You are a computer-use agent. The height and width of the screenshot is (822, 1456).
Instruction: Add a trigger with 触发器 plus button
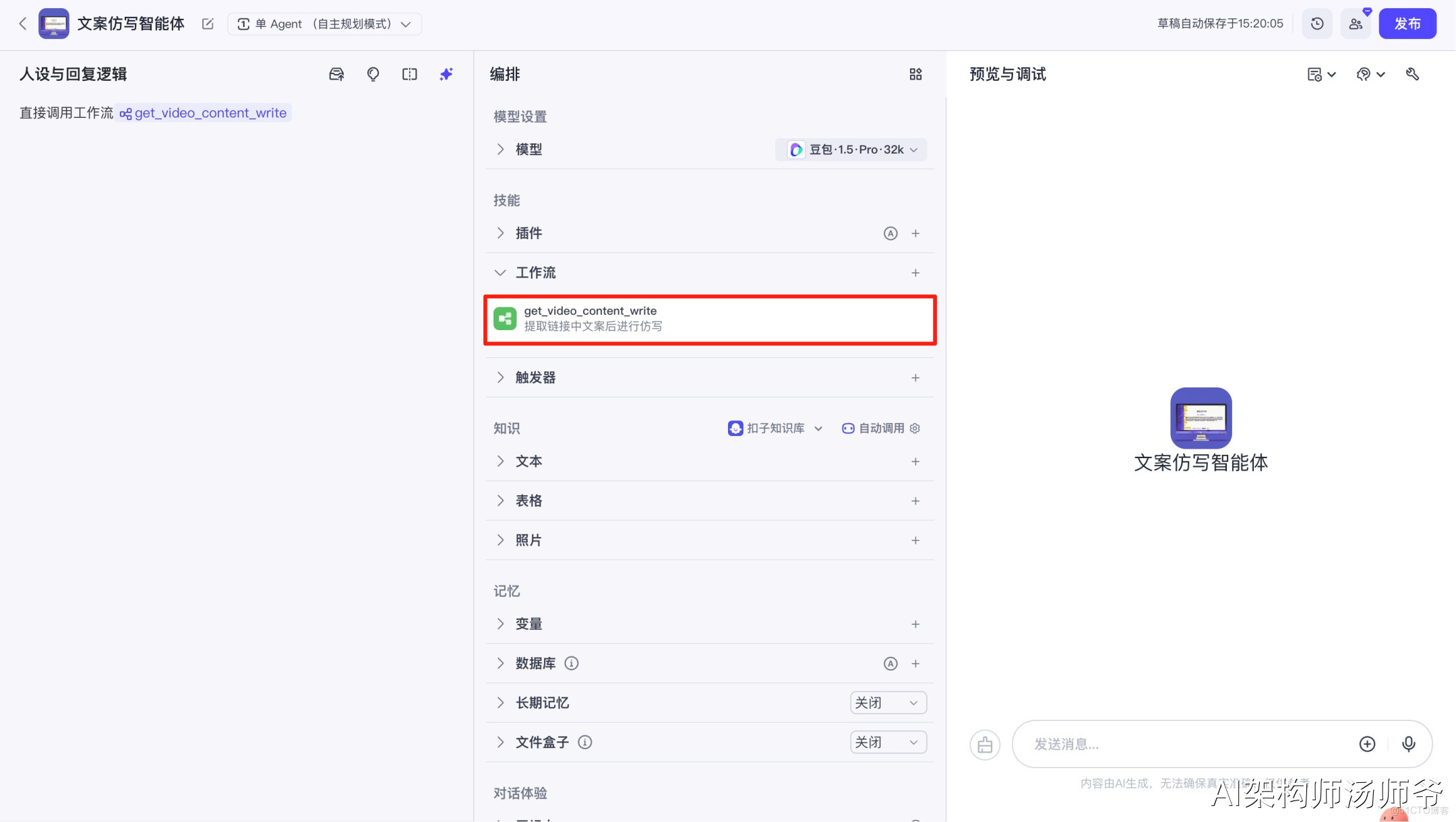click(915, 378)
